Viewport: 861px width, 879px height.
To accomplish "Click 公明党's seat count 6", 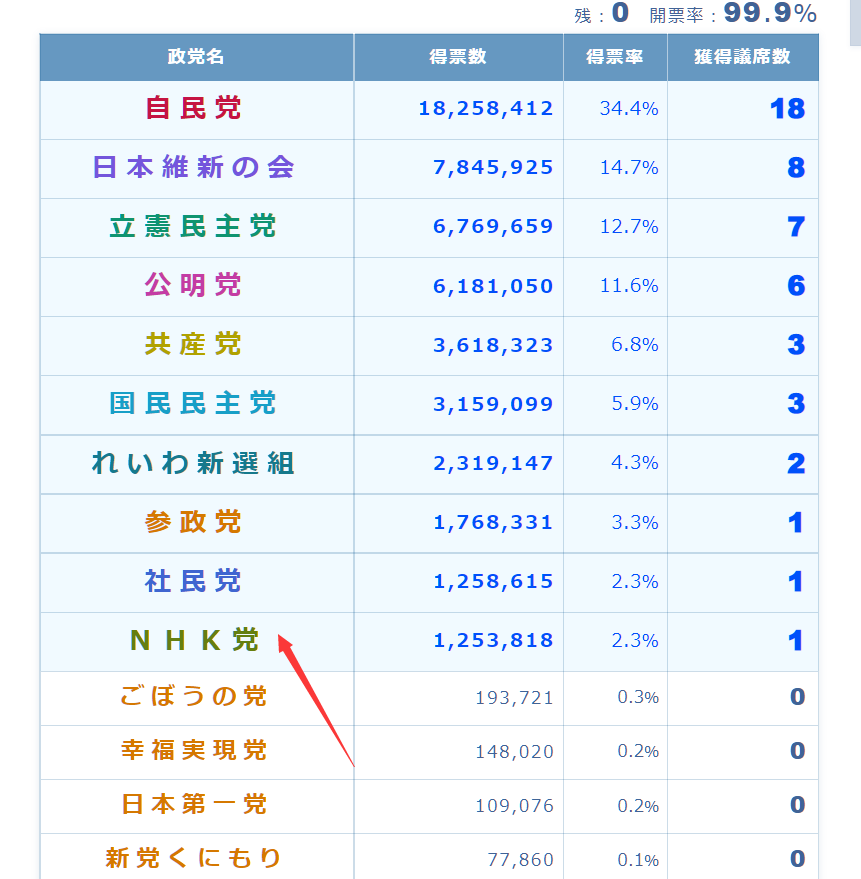I will pos(796,286).
